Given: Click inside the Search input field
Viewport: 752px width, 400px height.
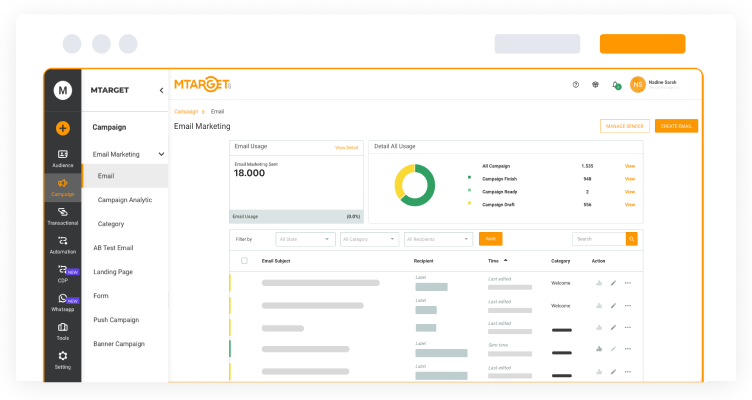Looking at the screenshot, I should tap(598, 239).
